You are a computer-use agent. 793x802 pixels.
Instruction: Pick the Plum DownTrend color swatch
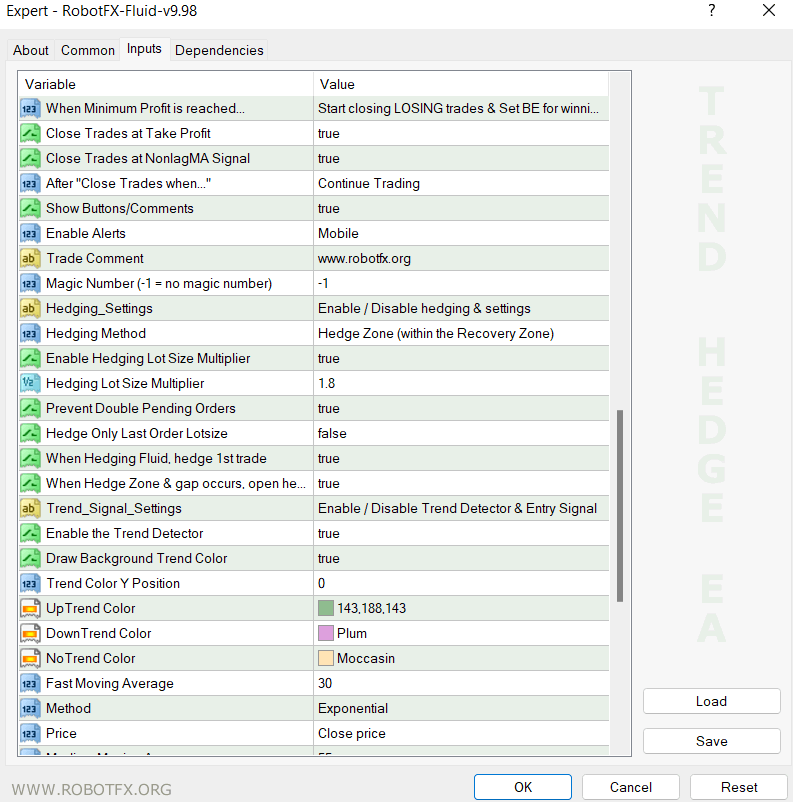326,634
